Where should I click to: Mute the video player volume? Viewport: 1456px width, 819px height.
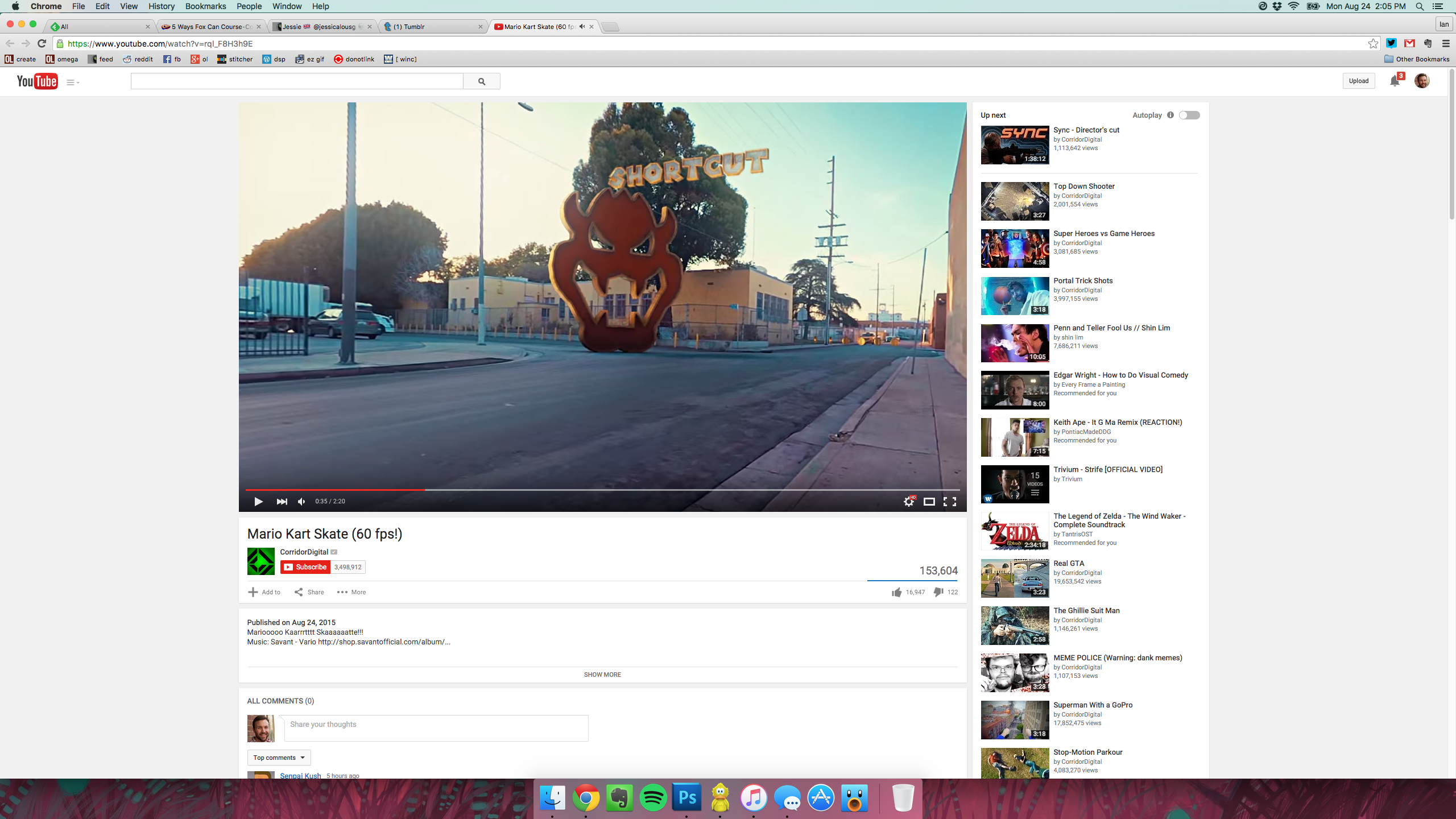[x=302, y=501]
